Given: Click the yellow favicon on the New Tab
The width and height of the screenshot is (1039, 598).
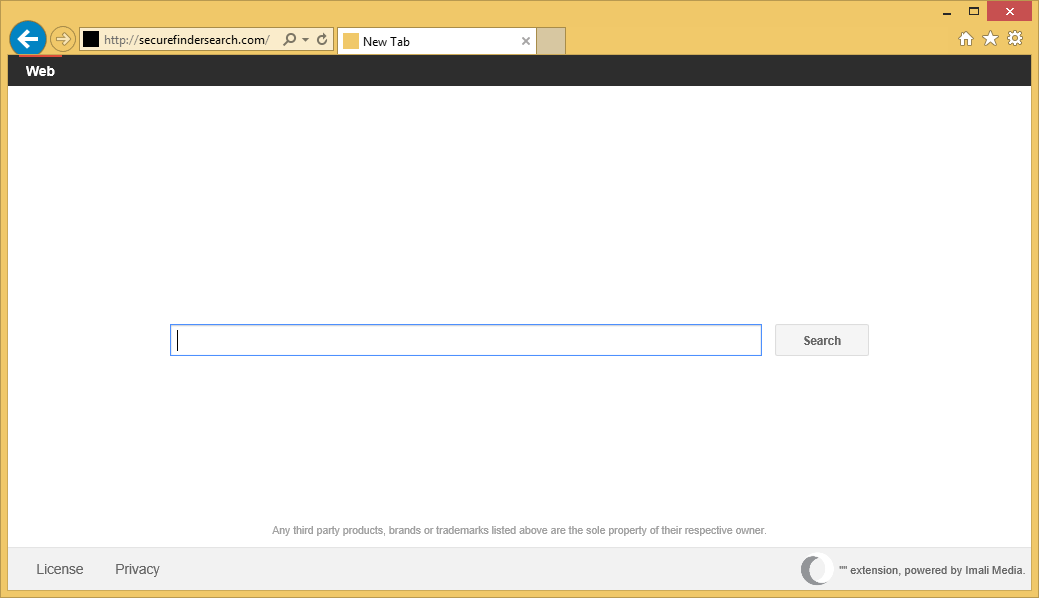Looking at the screenshot, I should coord(351,41).
